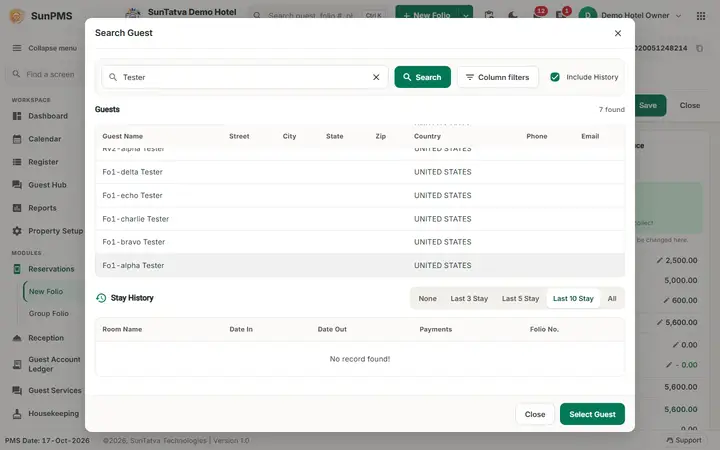Select the Fo1-echo Tester row
This screenshot has height=450, width=720.
tap(360, 195)
